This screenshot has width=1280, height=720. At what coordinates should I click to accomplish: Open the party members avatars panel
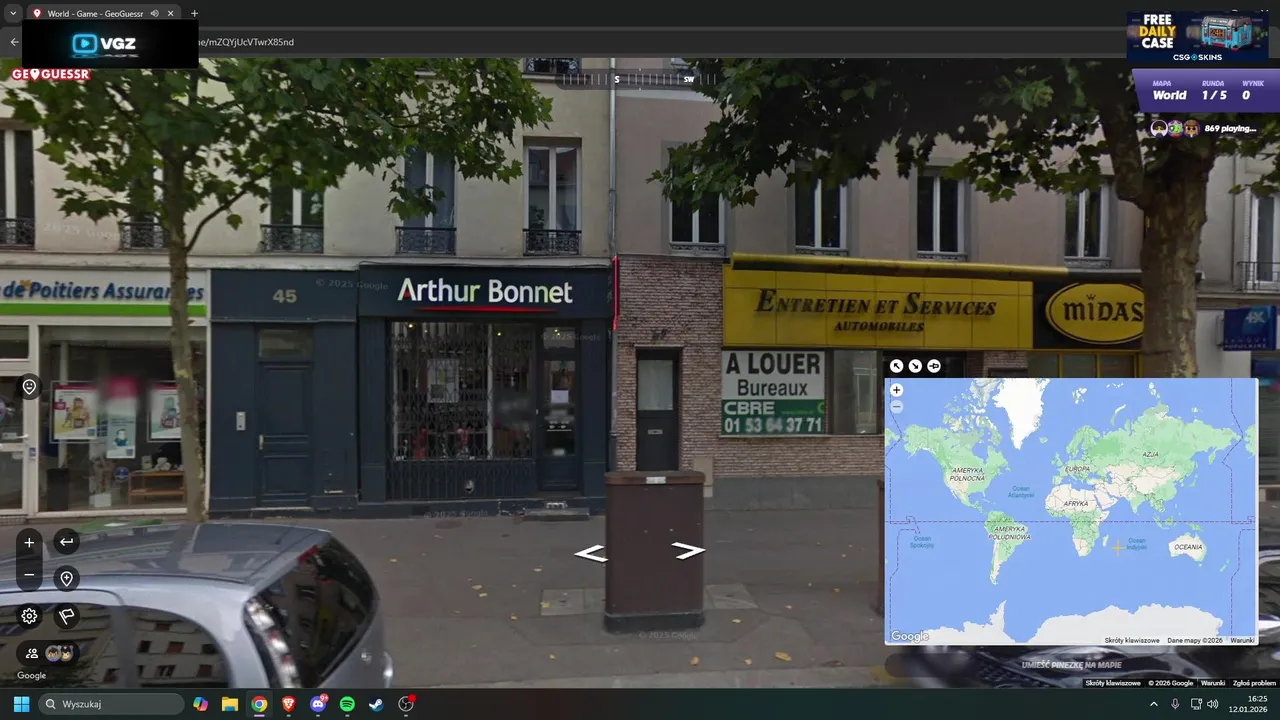47,653
